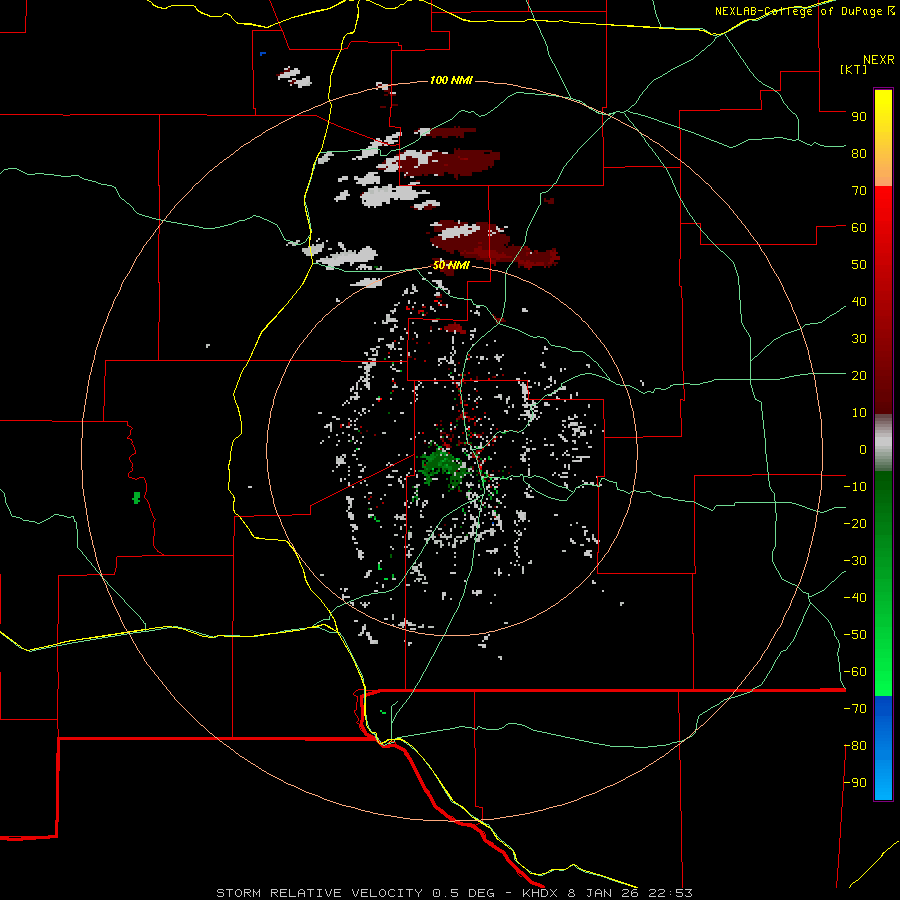Select the -70 value on the velocity scale
900x900 pixels.
pyautogui.click(x=855, y=709)
